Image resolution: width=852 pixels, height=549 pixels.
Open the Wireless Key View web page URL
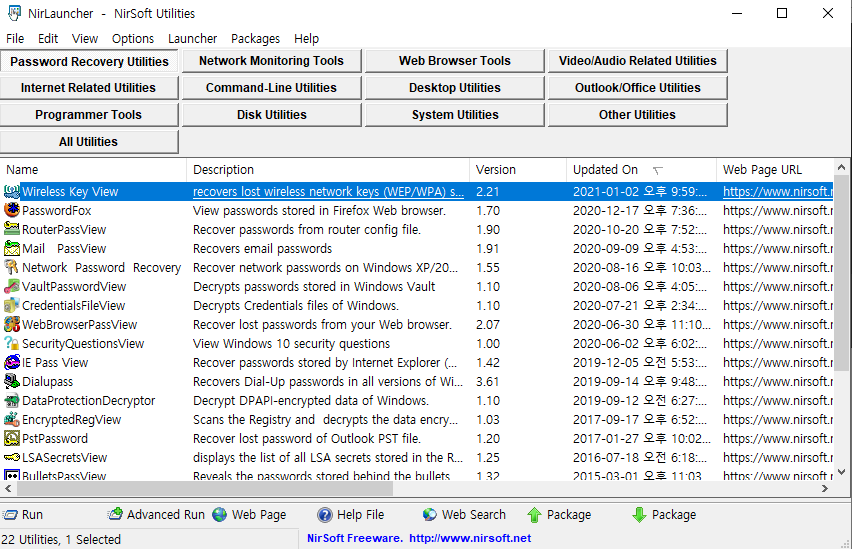click(x=778, y=191)
